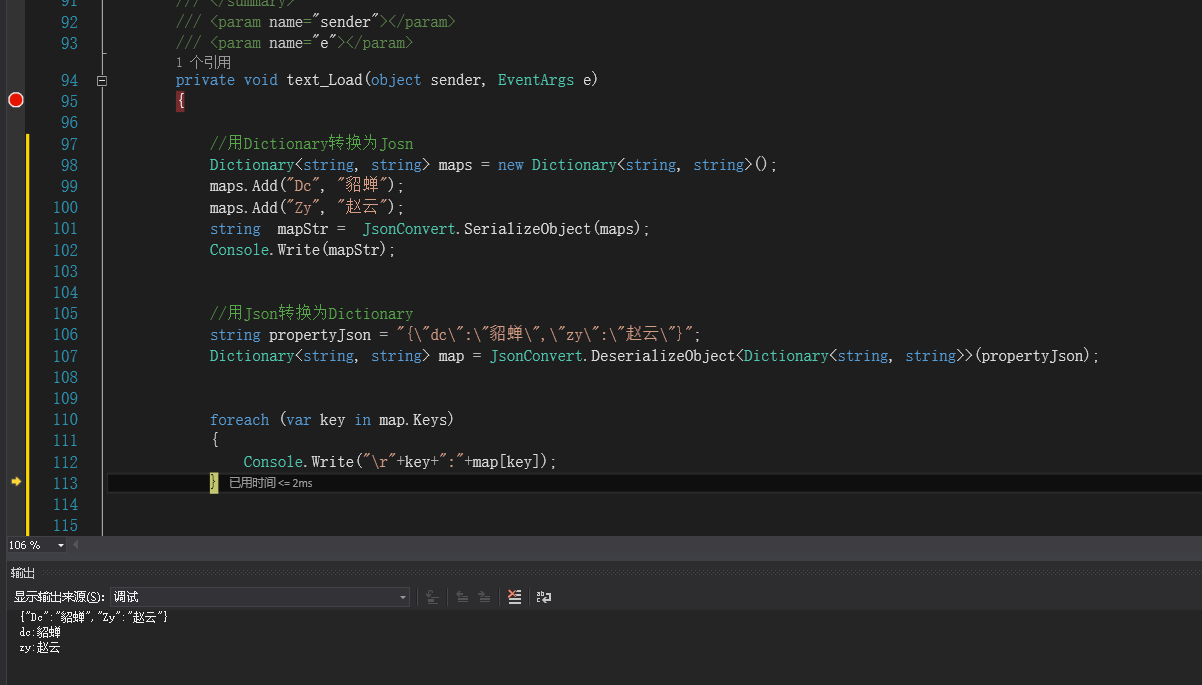Clear all output in the Output window
The image size is (1202, 685).
tap(514, 596)
